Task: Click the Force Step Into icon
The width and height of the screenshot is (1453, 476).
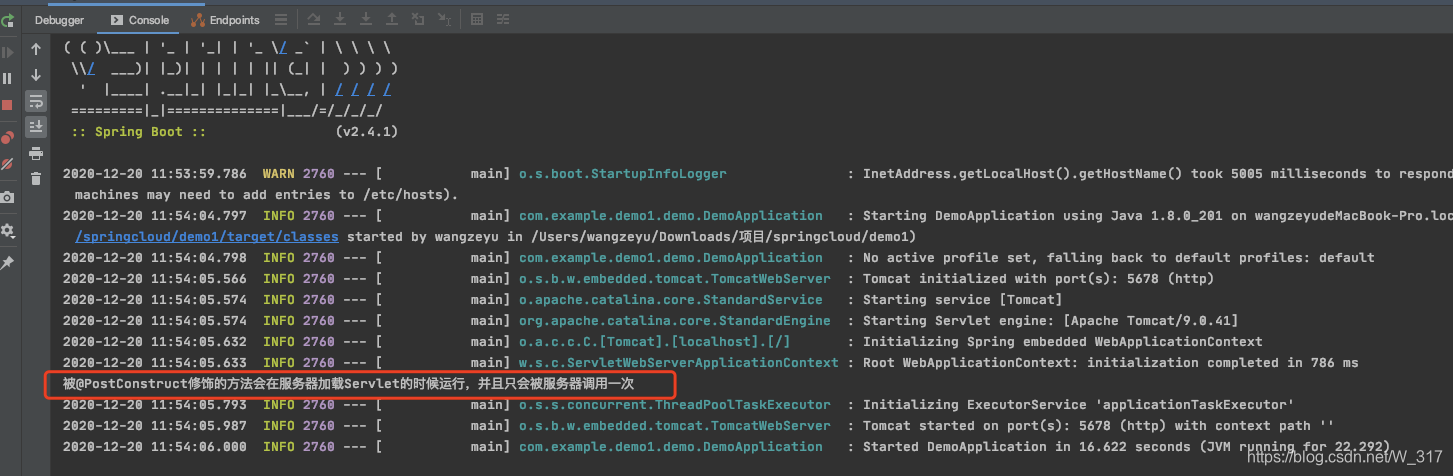Action: click(366, 20)
